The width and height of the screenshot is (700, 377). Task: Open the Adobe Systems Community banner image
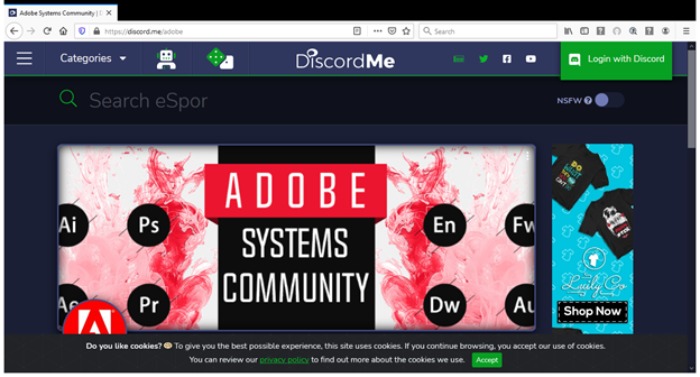point(296,238)
